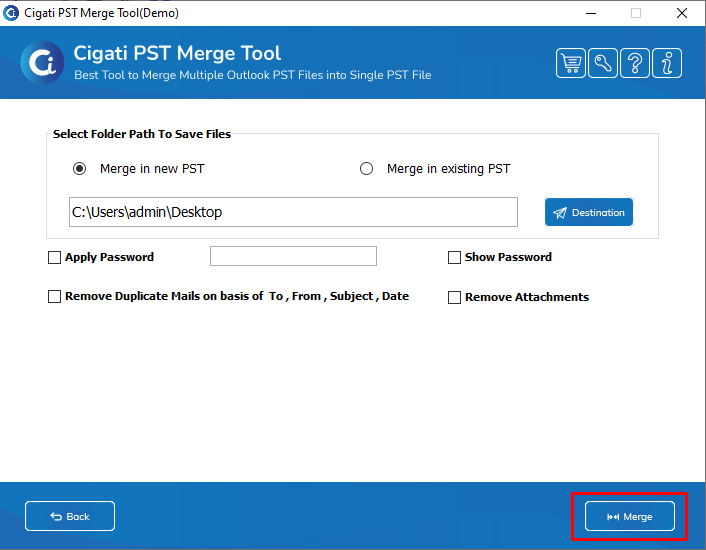
Task: Click the 'Best Tool to Merge Multiple Outlook' tagline
Action: (x=253, y=75)
